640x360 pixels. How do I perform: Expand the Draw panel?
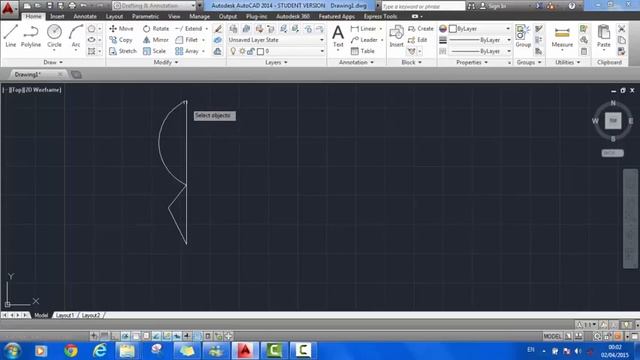coord(53,62)
